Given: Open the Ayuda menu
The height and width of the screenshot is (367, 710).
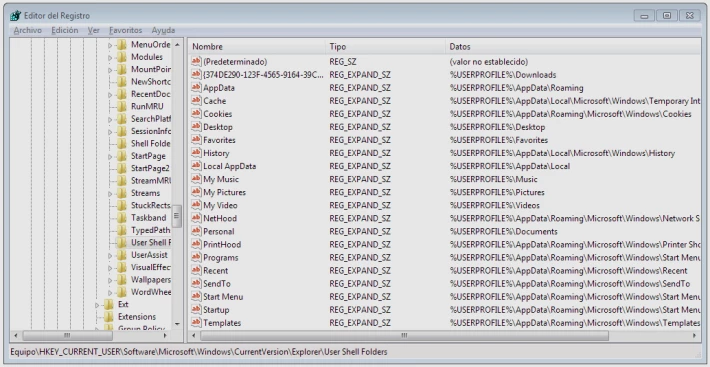Looking at the screenshot, I should [x=163, y=30].
